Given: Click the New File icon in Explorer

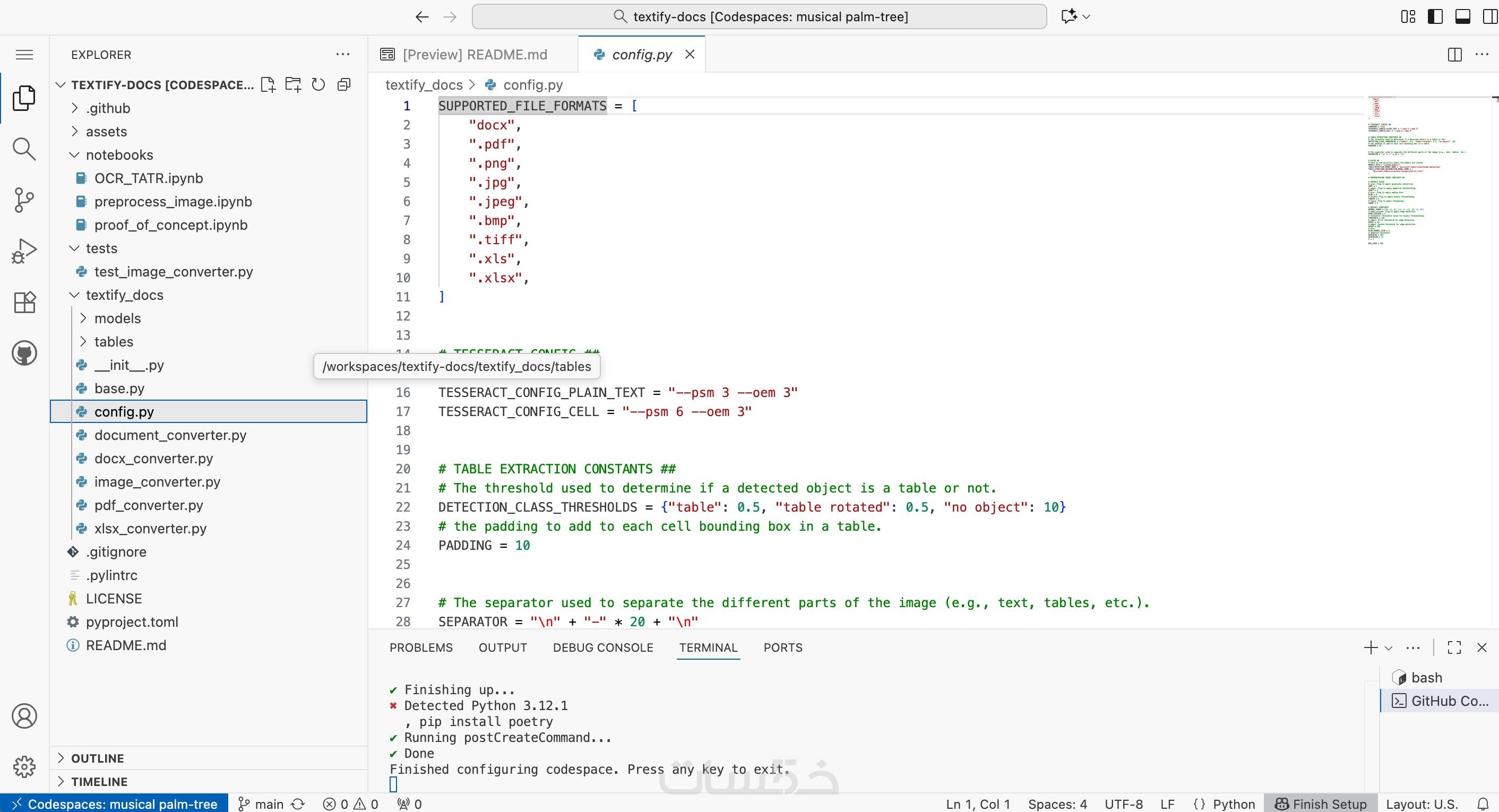Looking at the screenshot, I should coord(268,85).
